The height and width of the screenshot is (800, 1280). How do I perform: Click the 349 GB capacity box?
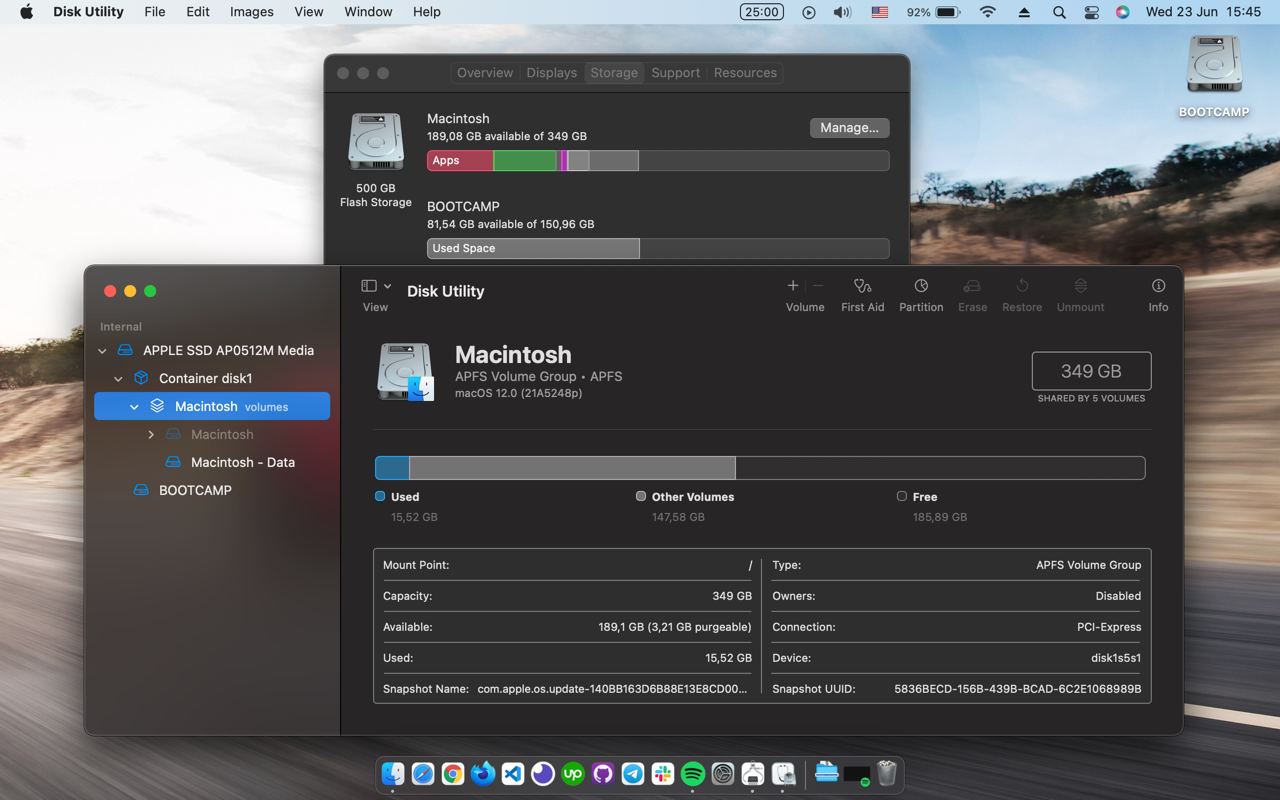click(x=1091, y=371)
